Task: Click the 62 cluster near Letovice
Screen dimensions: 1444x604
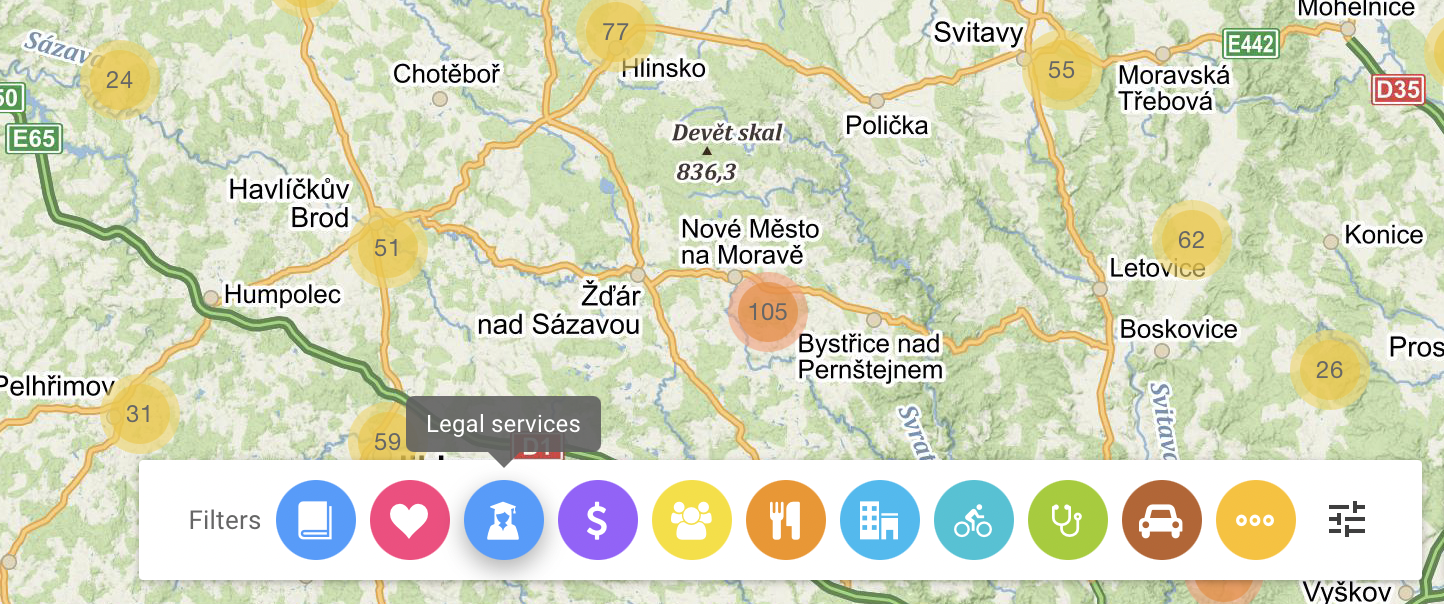Action: pos(1191,240)
